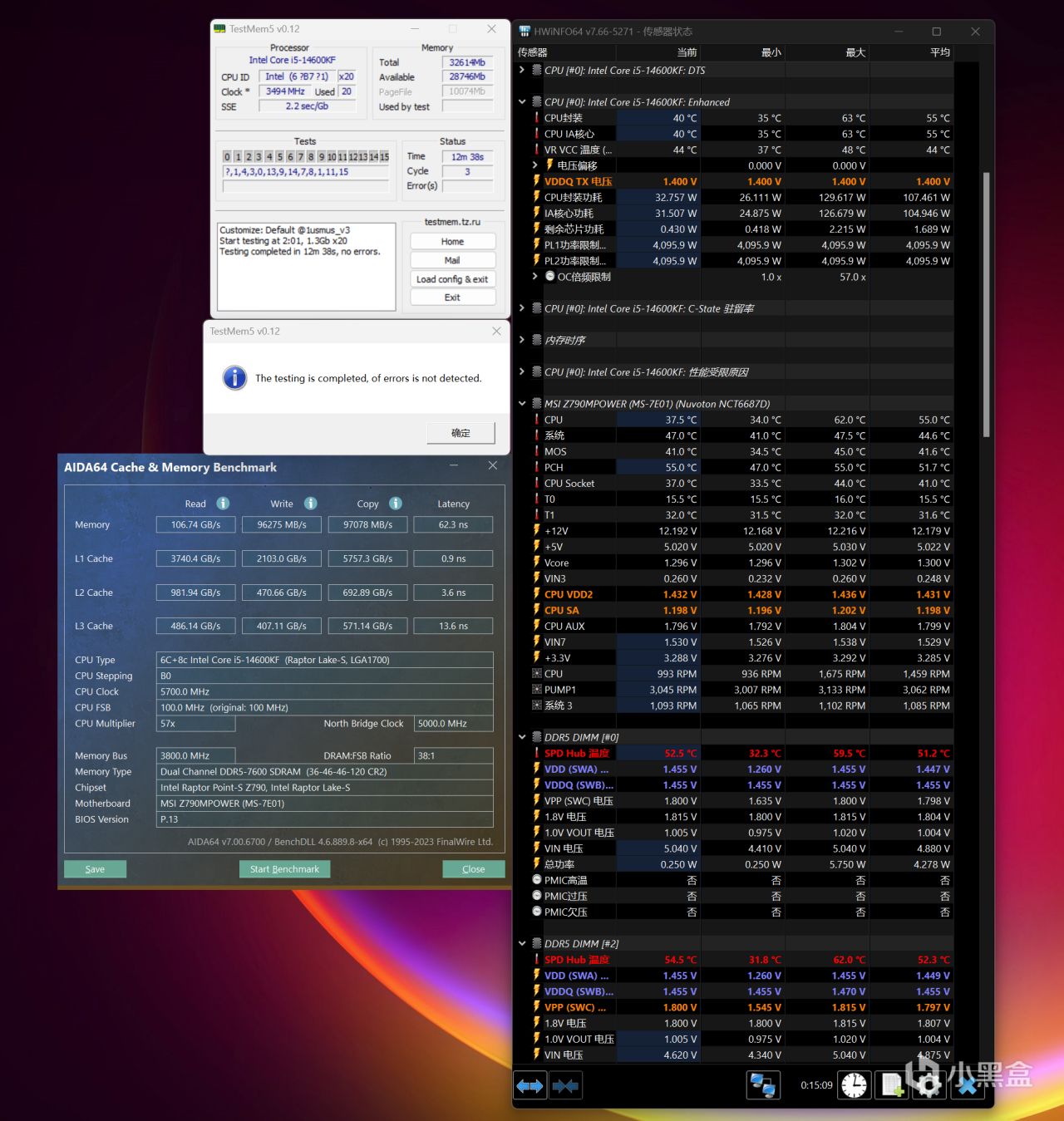The image size is (1064, 1121).
Task: Select the PCH temperature sensor row
Action: coord(741,468)
